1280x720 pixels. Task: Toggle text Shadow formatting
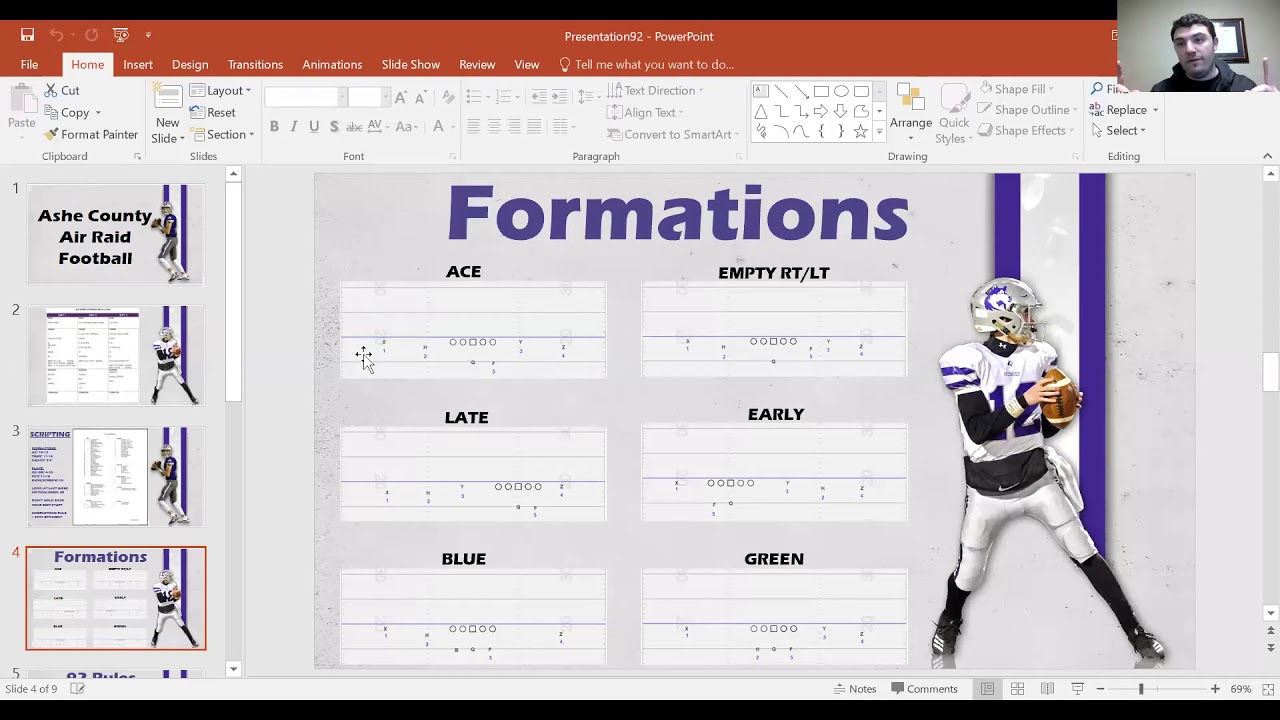tap(334, 126)
